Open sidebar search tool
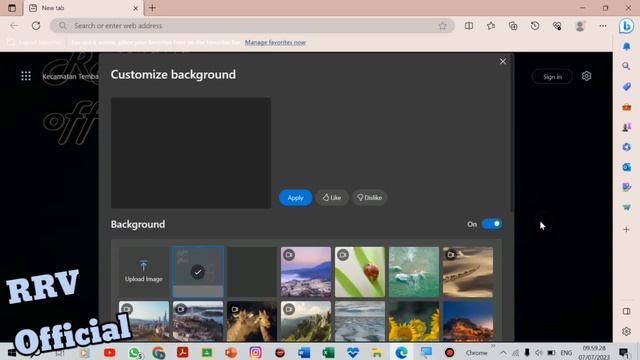 627,66
